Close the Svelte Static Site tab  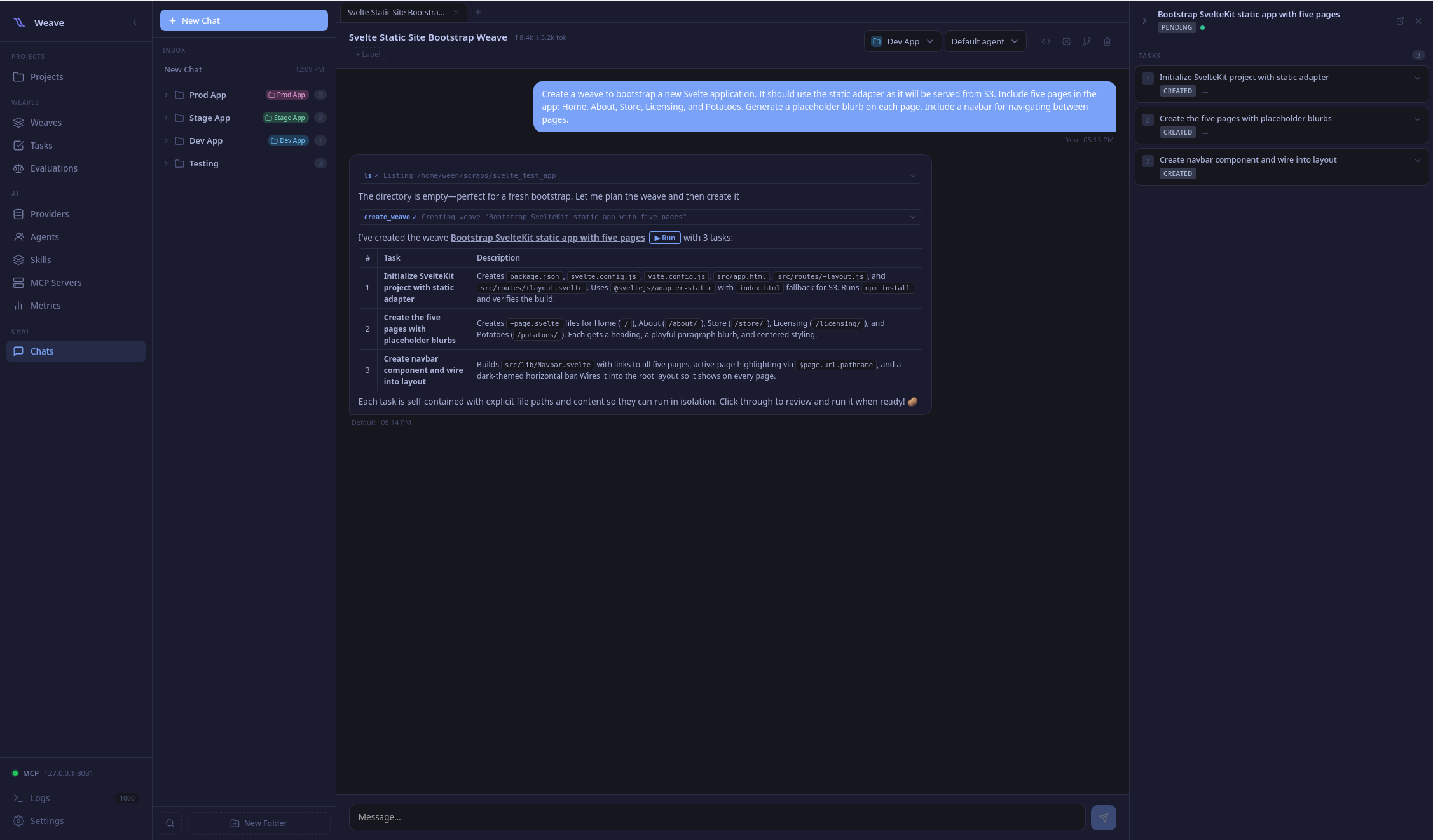tap(456, 12)
